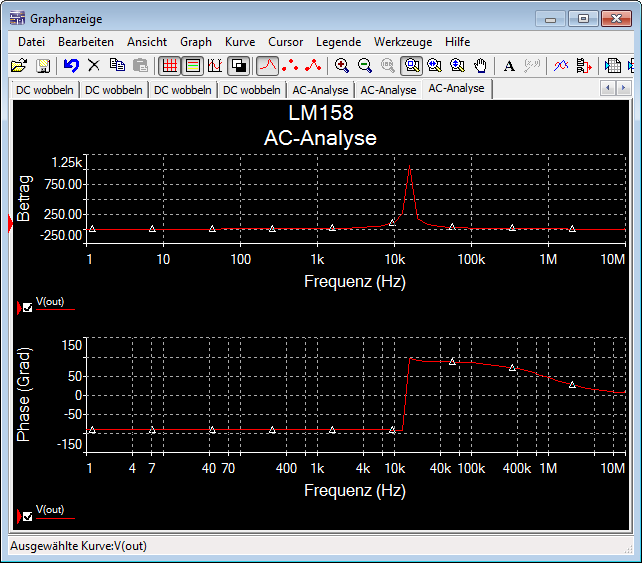Click the 400k tick label on the phase frequency axis
The height and width of the screenshot is (563, 642).
tap(517, 468)
